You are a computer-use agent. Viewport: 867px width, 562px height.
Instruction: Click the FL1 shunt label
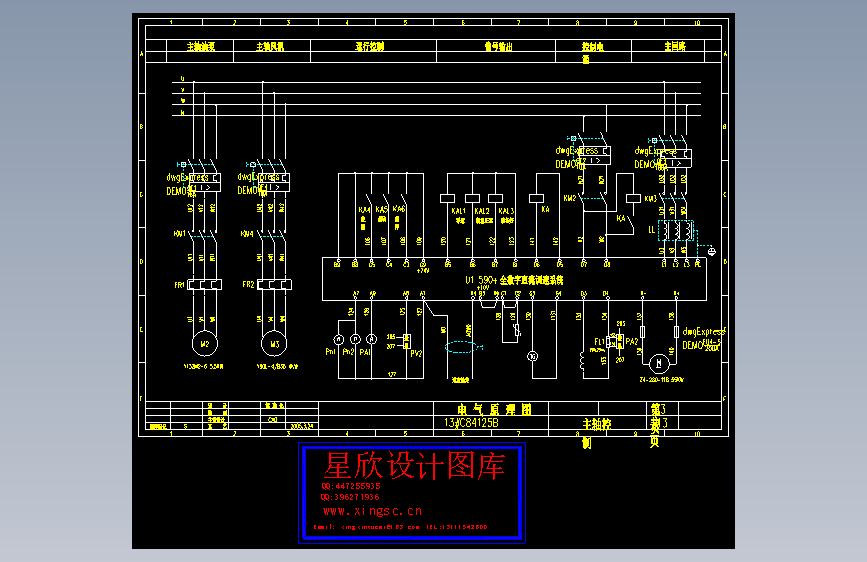tap(599, 342)
